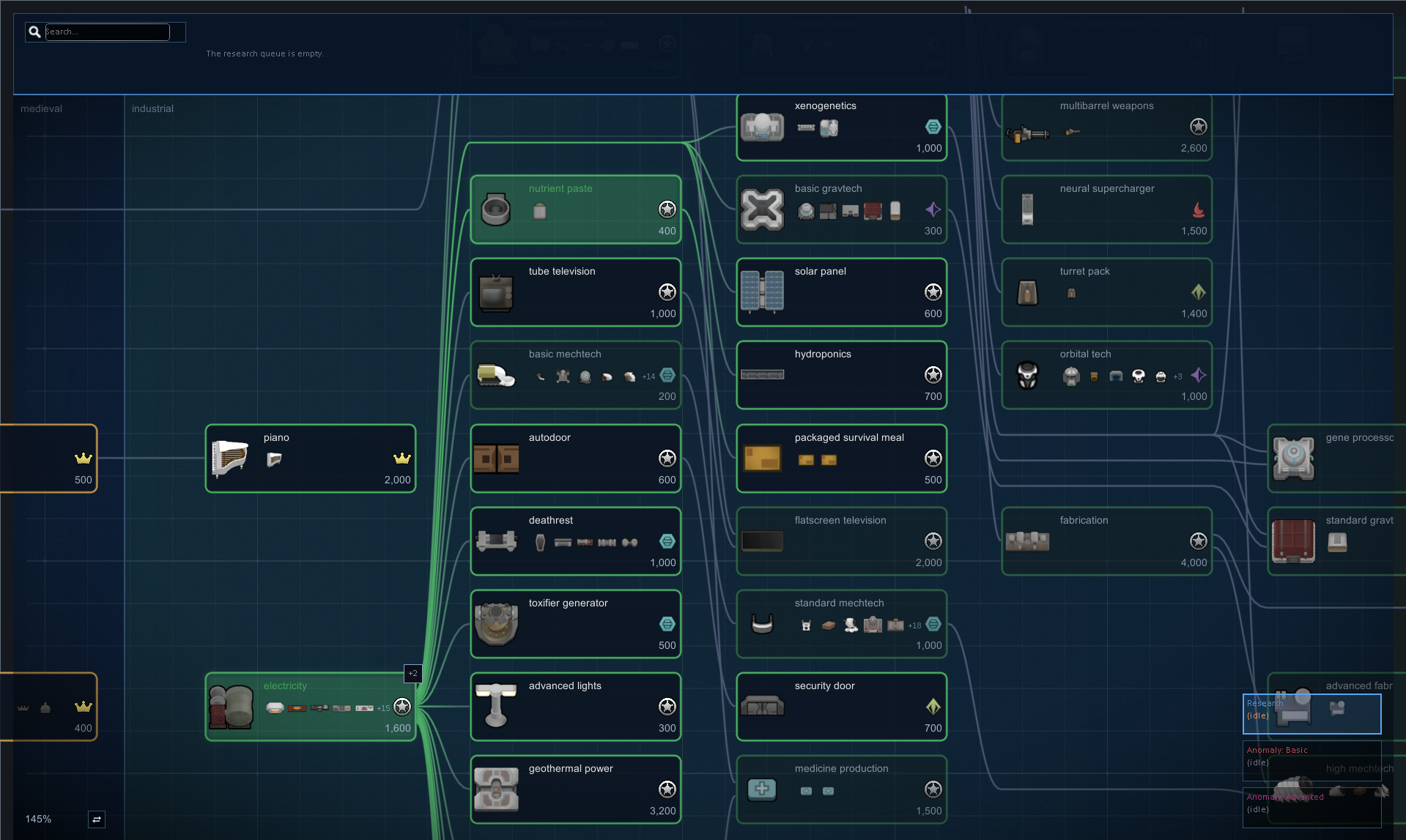Click the fabrication bench icon
The width and height of the screenshot is (1406, 840).
tap(1027, 541)
